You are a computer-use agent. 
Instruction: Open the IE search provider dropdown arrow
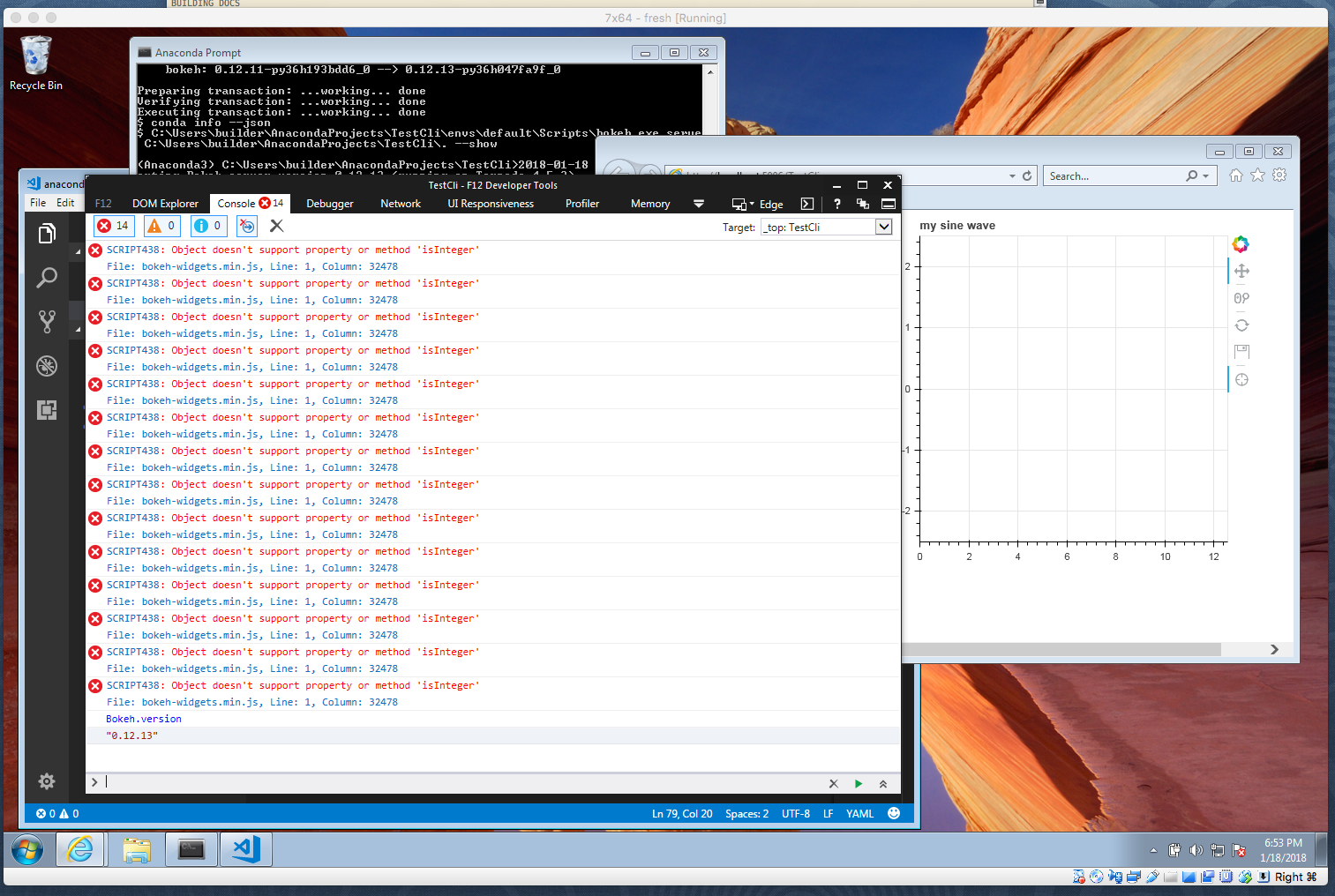coord(1205,176)
